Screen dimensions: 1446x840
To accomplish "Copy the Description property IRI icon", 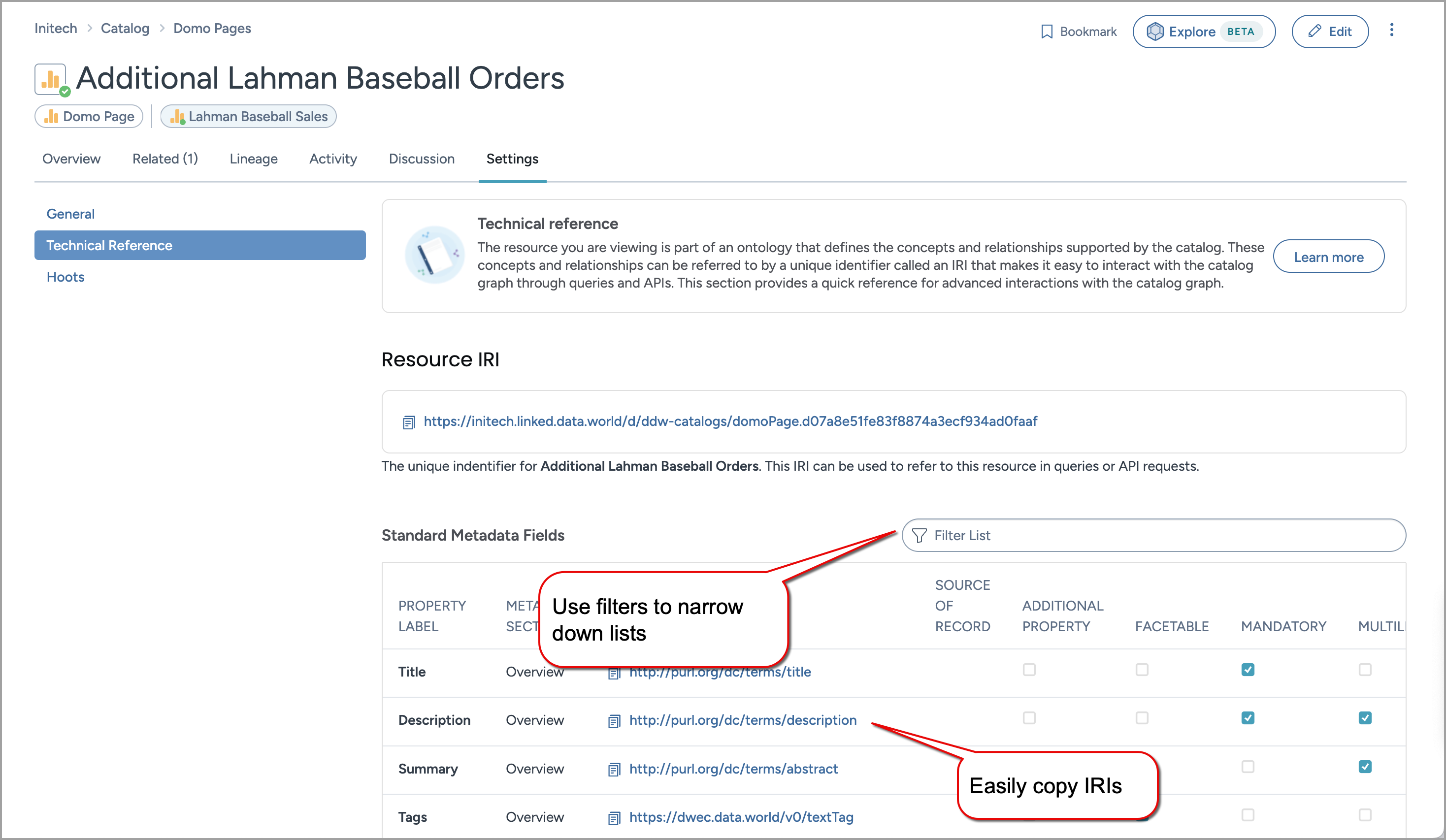I will (615, 721).
